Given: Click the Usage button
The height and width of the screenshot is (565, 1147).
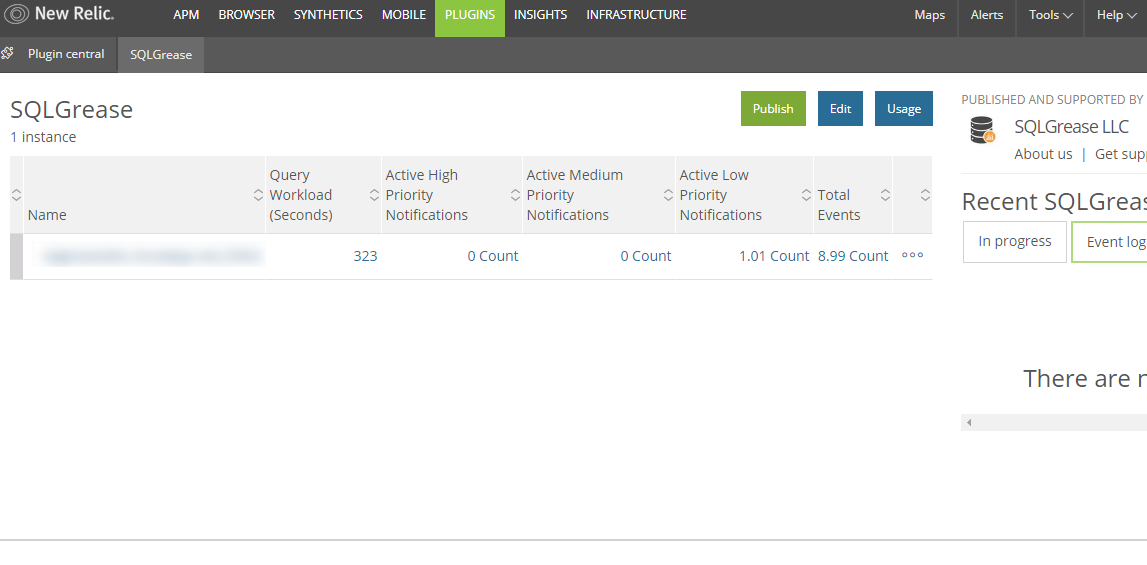Looking at the screenshot, I should tap(903, 108).
